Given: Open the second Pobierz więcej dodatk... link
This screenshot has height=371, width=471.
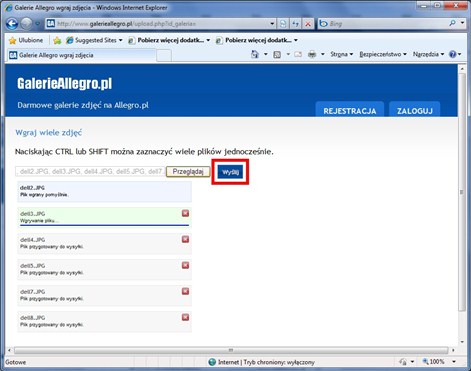Looking at the screenshot, I should pyautogui.click(x=257, y=40).
